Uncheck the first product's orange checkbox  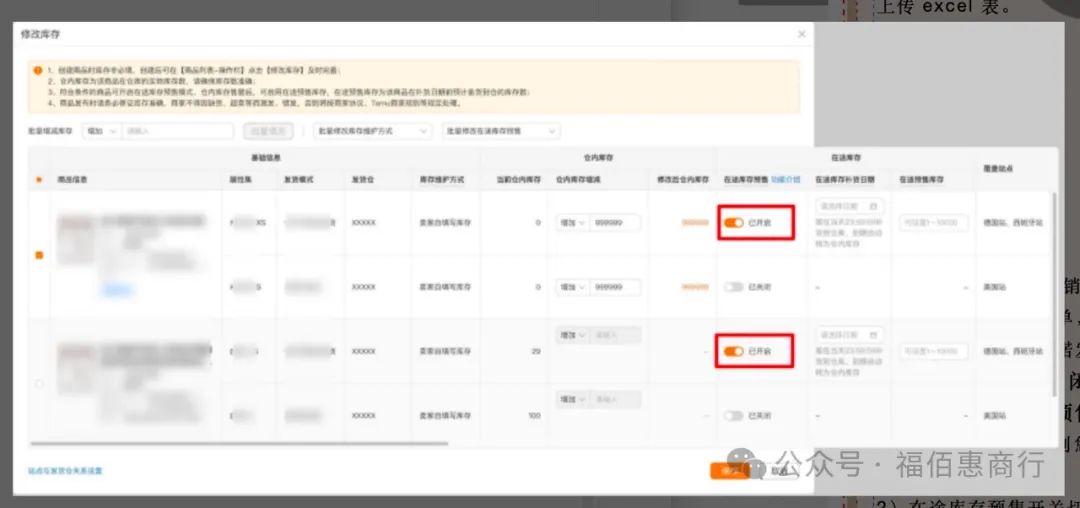(x=39, y=255)
